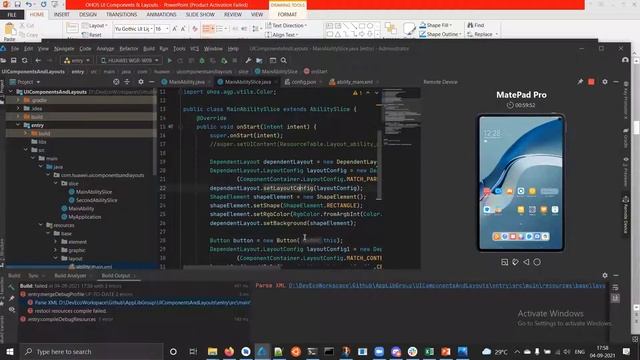Screen dimensions: 640x360
Task: Open Firefox from the Windows taskbar
Action: click(229, 351)
